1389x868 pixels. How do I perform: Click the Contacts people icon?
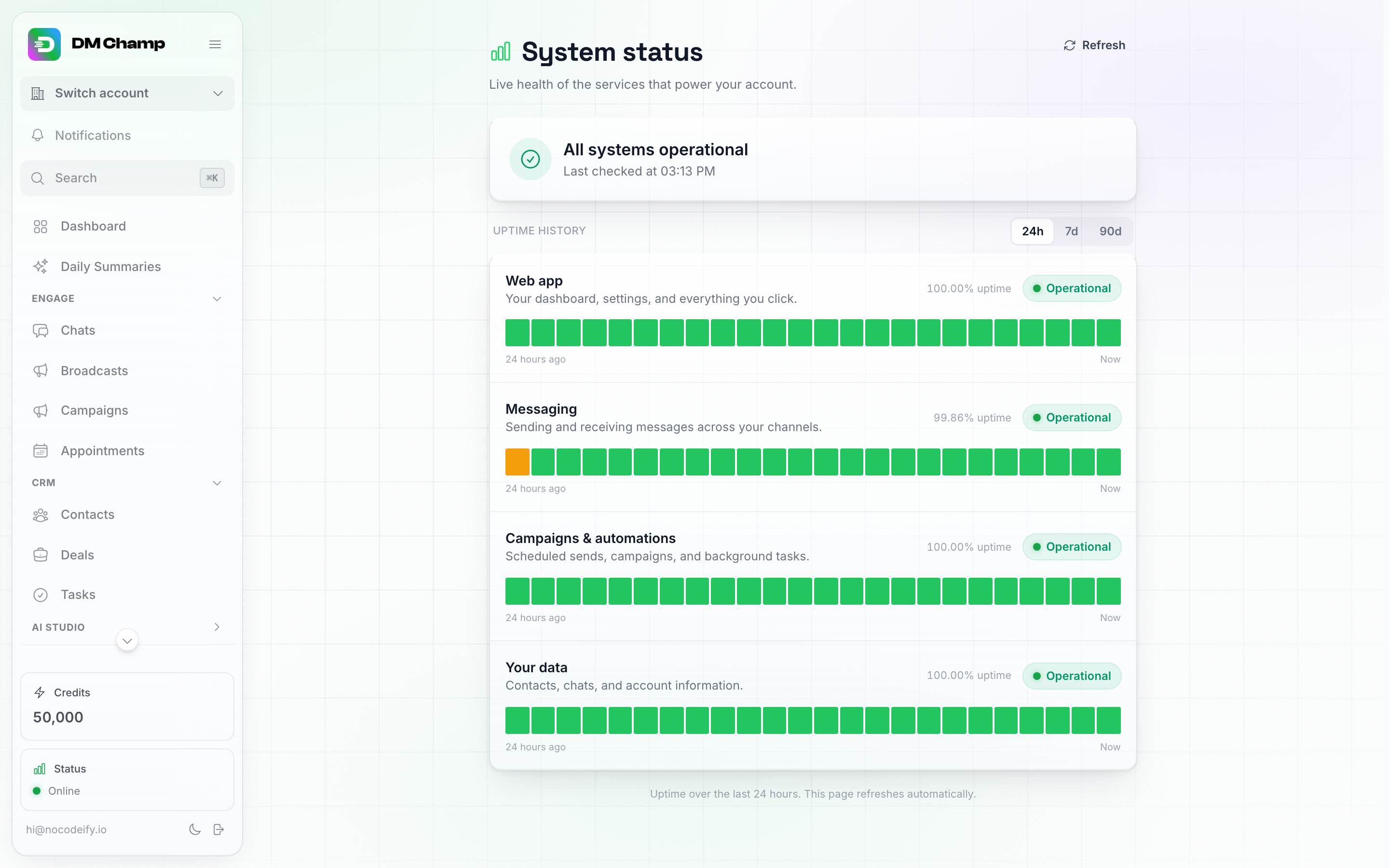pyautogui.click(x=40, y=515)
